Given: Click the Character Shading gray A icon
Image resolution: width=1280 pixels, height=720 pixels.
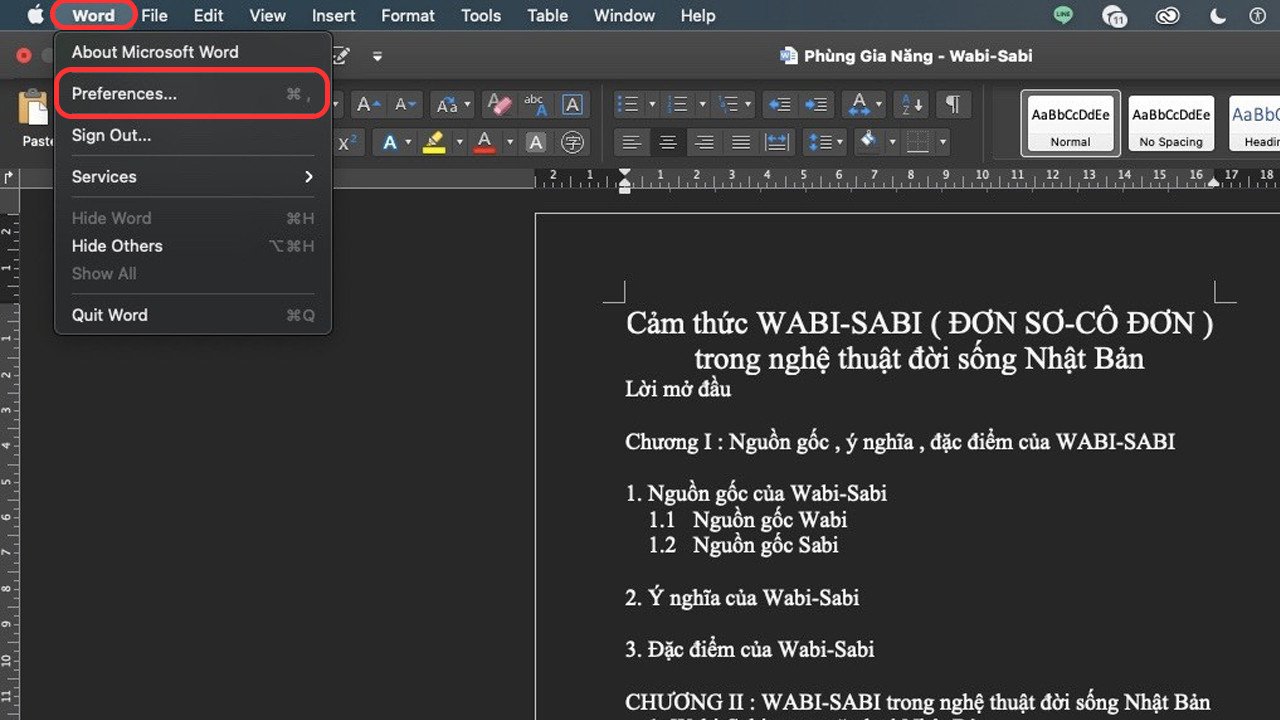Looking at the screenshot, I should point(536,143).
